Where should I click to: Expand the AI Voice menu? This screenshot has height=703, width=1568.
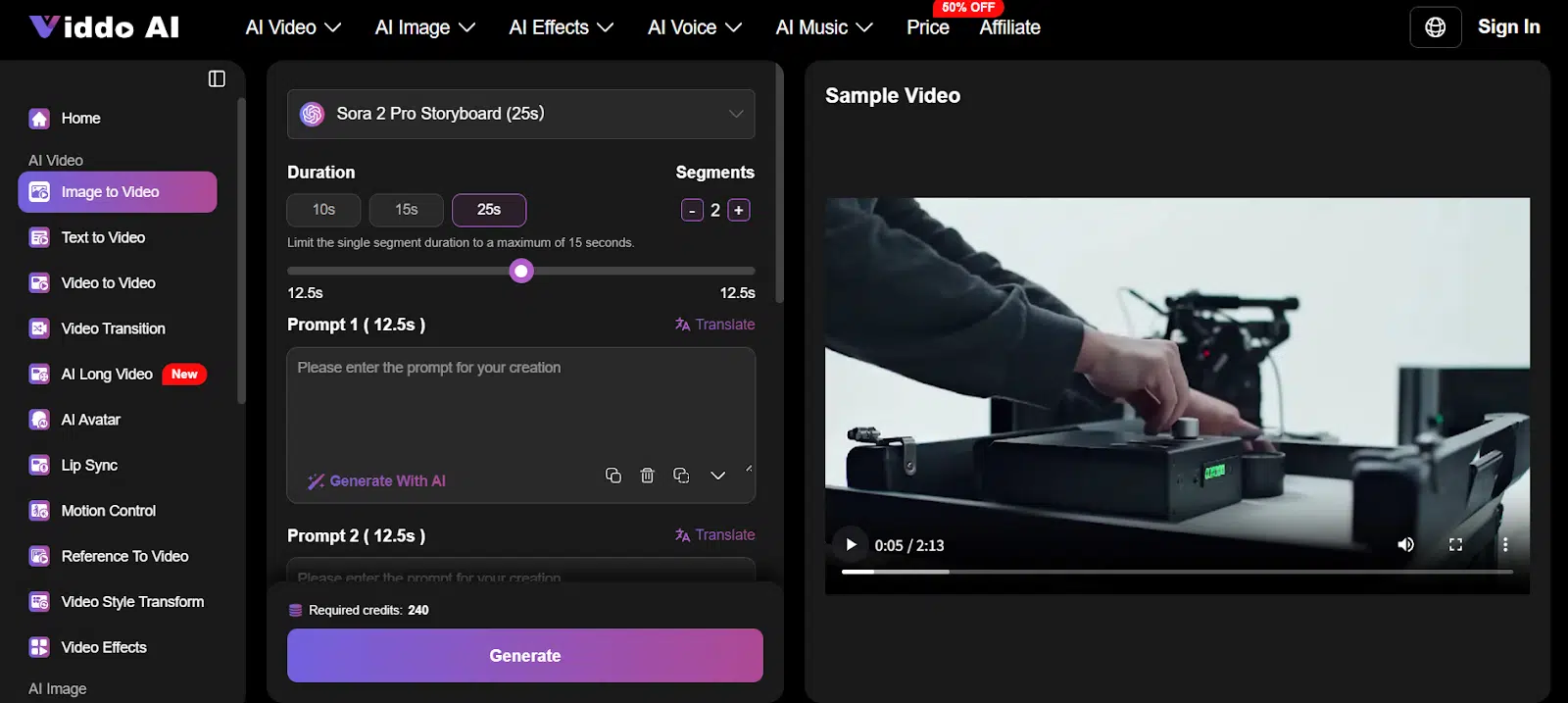click(x=694, y=27)
